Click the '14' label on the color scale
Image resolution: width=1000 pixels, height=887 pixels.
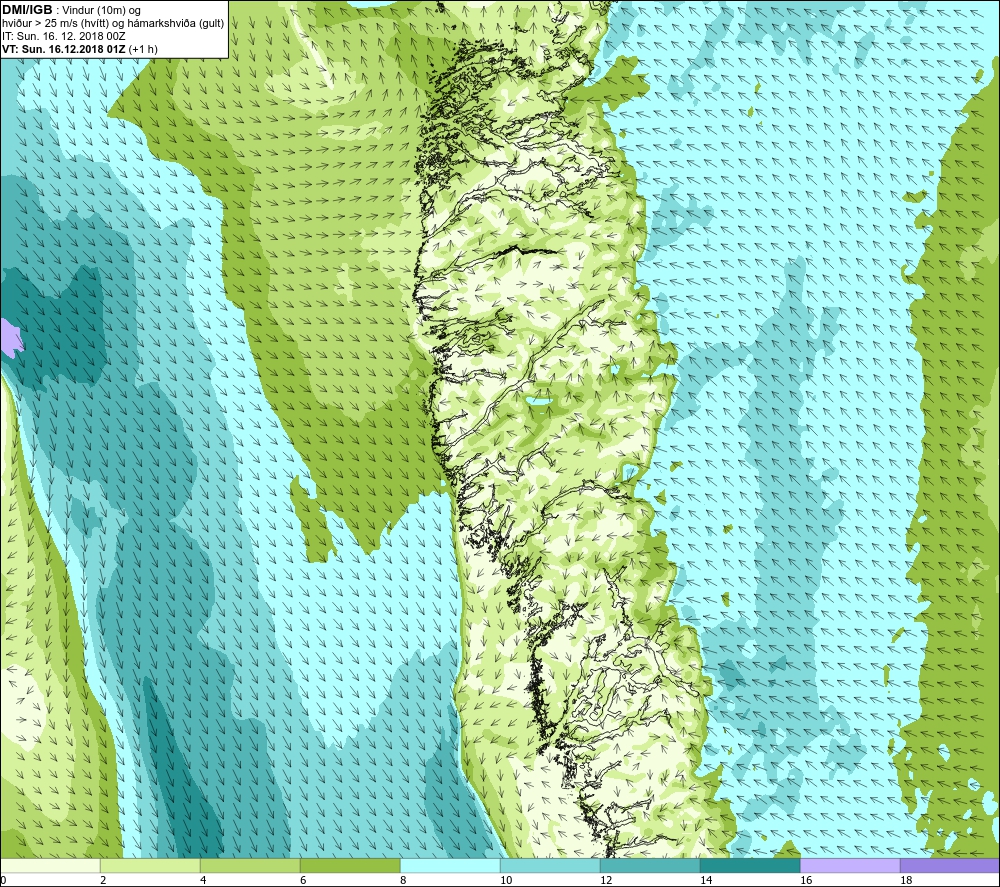click(706, 880)
